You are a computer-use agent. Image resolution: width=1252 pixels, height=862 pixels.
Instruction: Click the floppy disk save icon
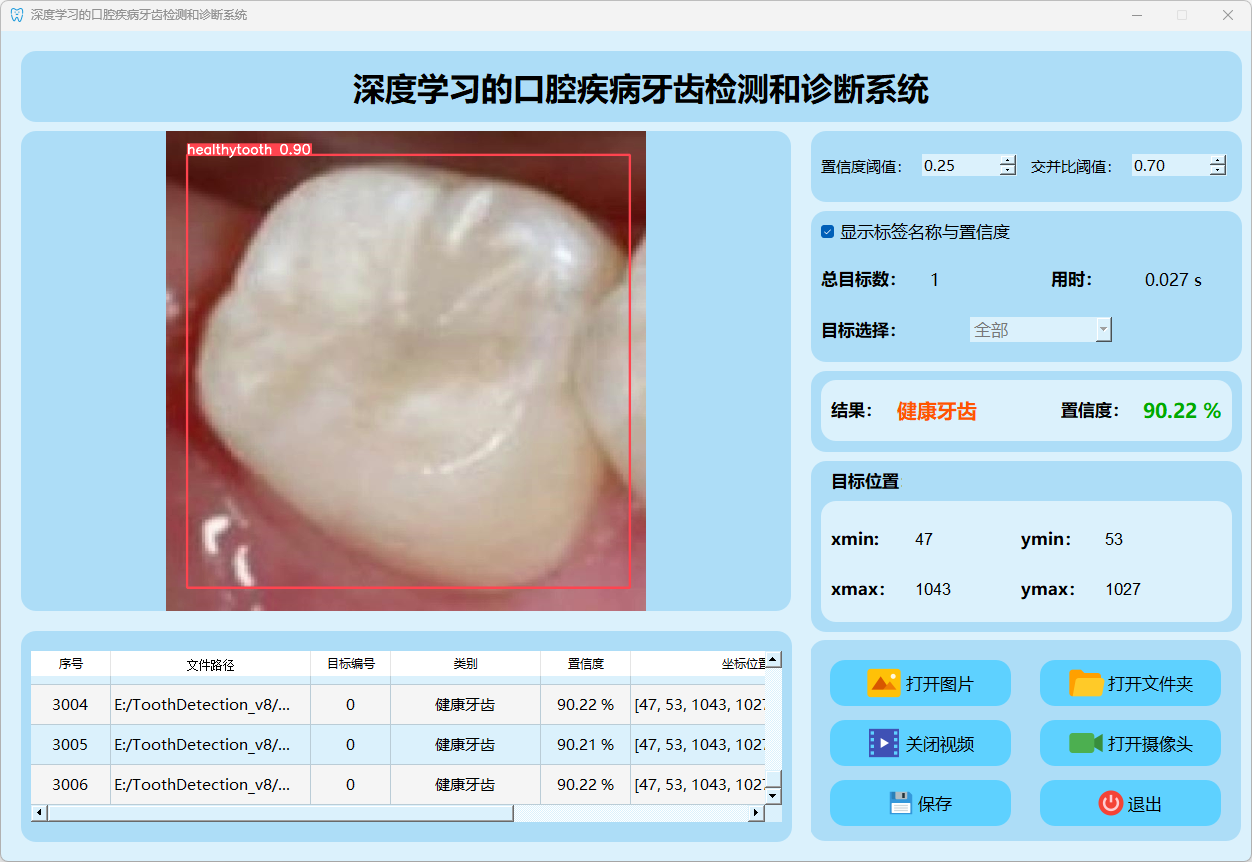[900, 803]
